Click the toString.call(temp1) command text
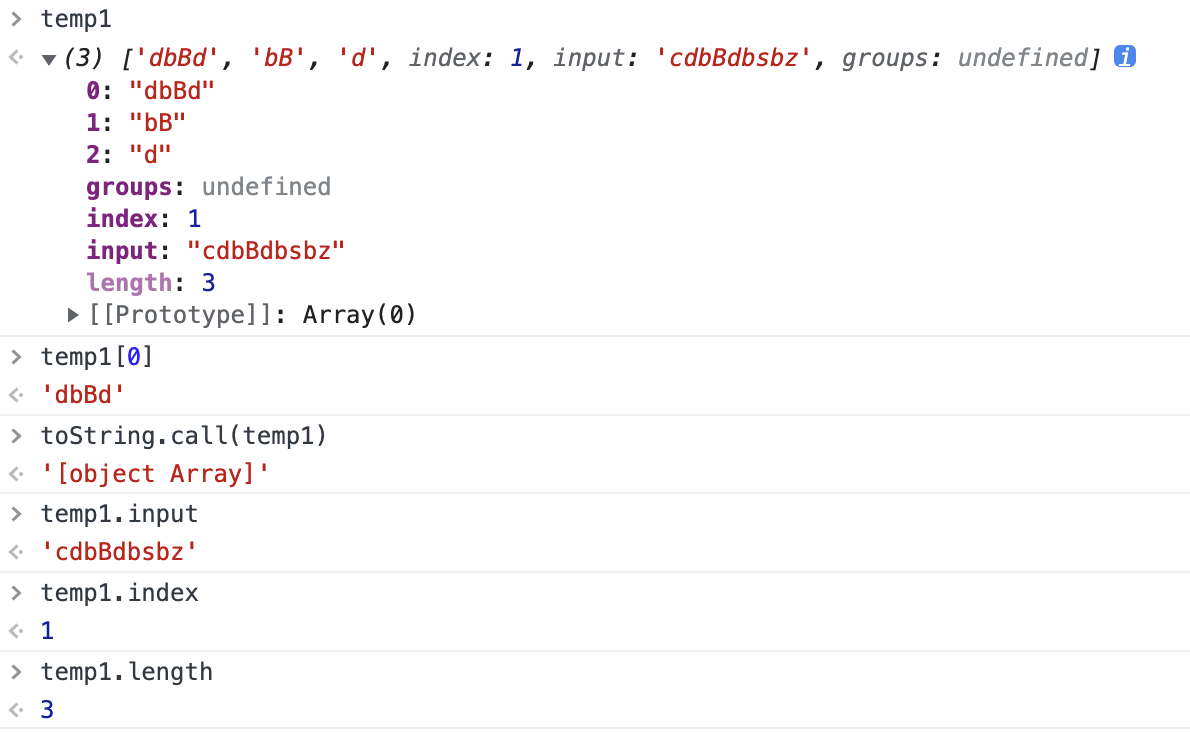 [x=184, y=436]
